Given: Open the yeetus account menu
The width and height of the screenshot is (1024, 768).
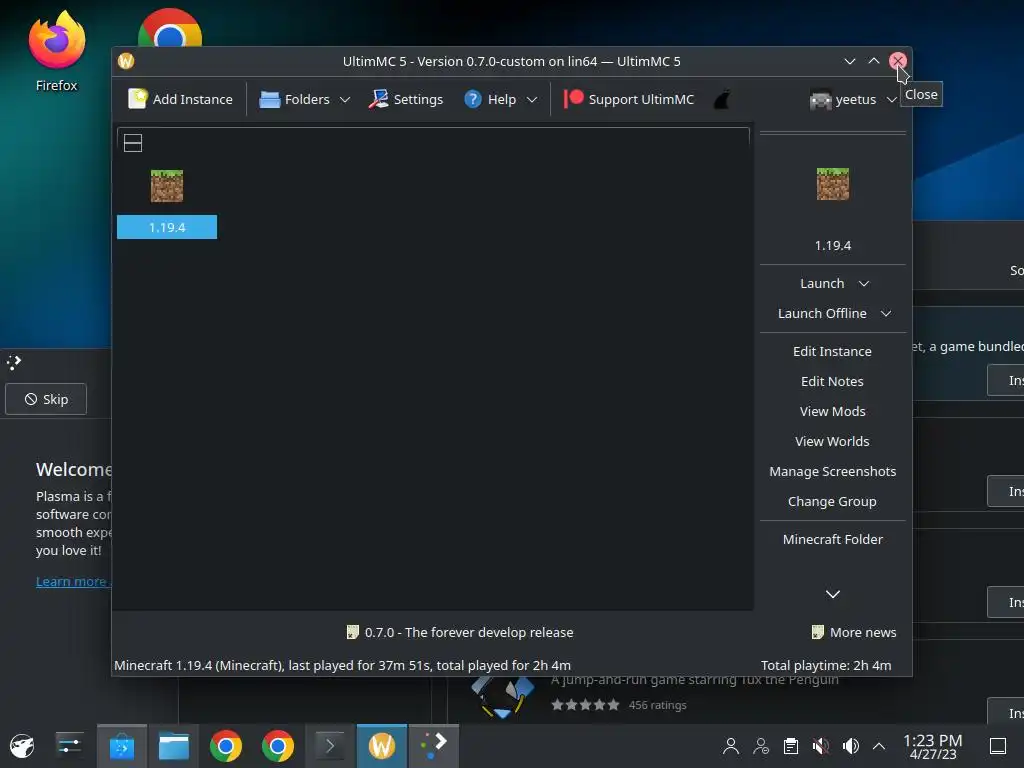Looking at the screenshot, I should click(852, 99).
